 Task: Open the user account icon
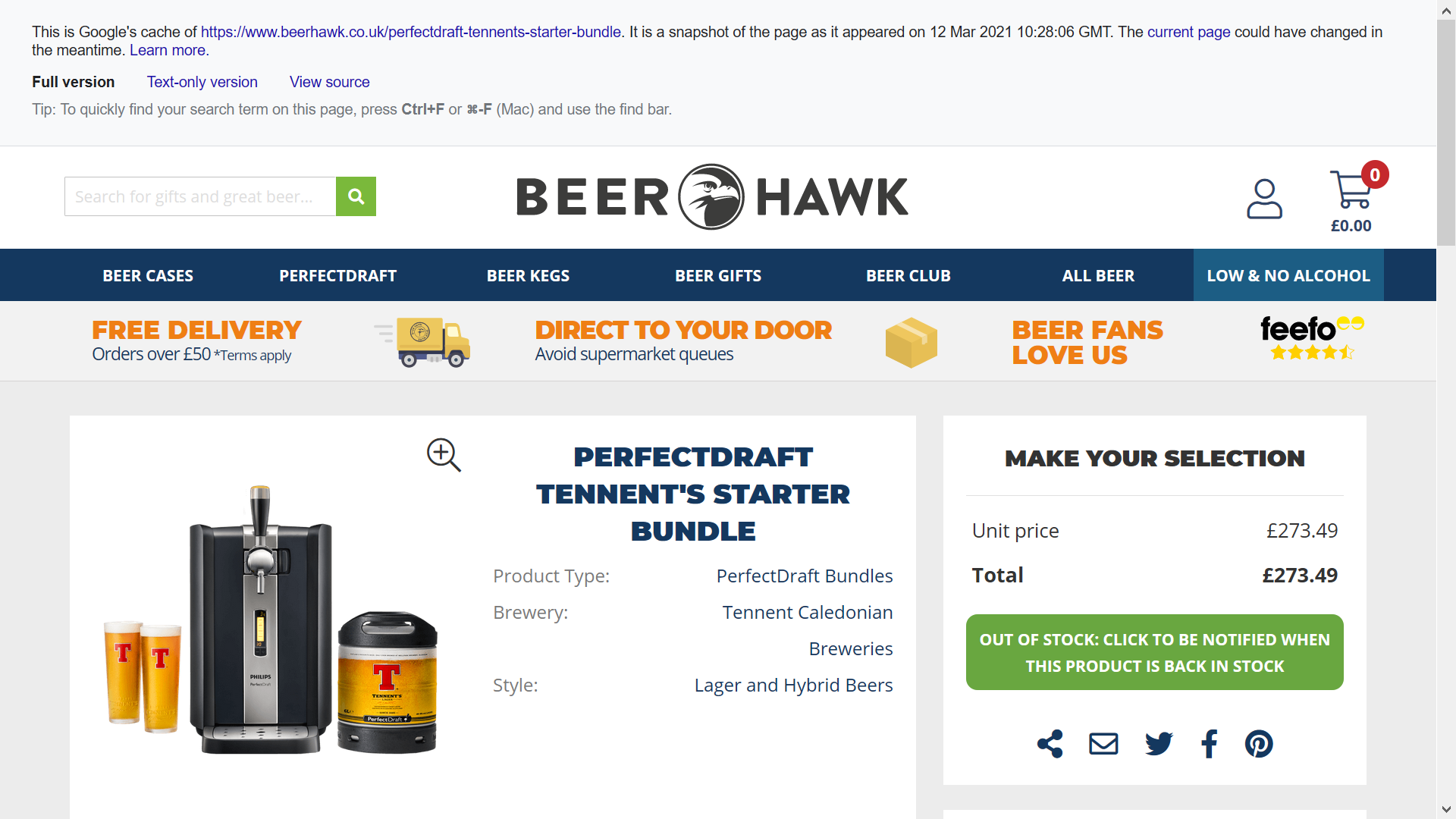click(x=1264, y=199)
